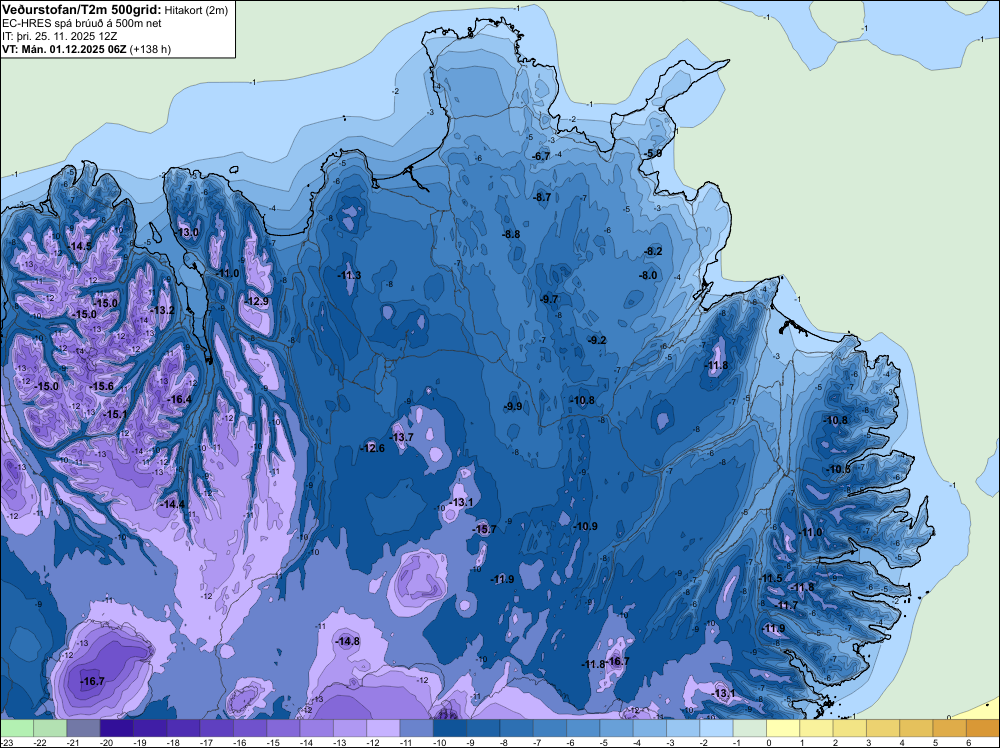
Task: Click the -11.7 temperature label
Action: [788, 605]
